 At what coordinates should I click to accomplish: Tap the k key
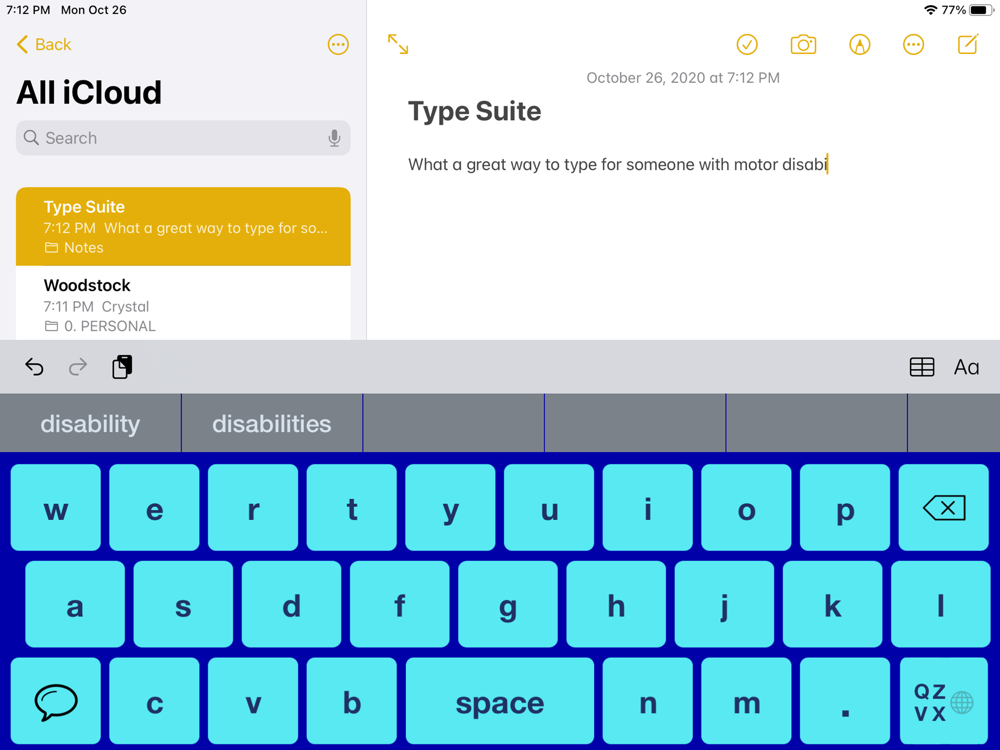[x=832, y=605]
